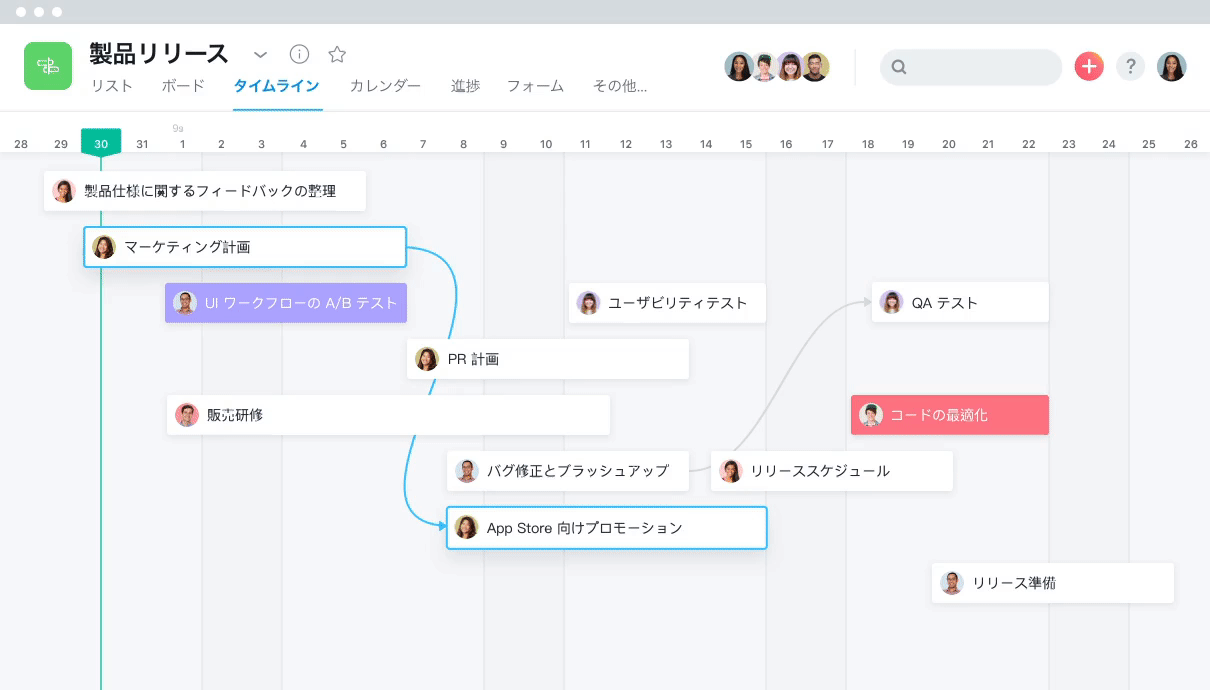Click your profile avatar in the top right
Screen dimensions: 1210x690
point(1171,66)
